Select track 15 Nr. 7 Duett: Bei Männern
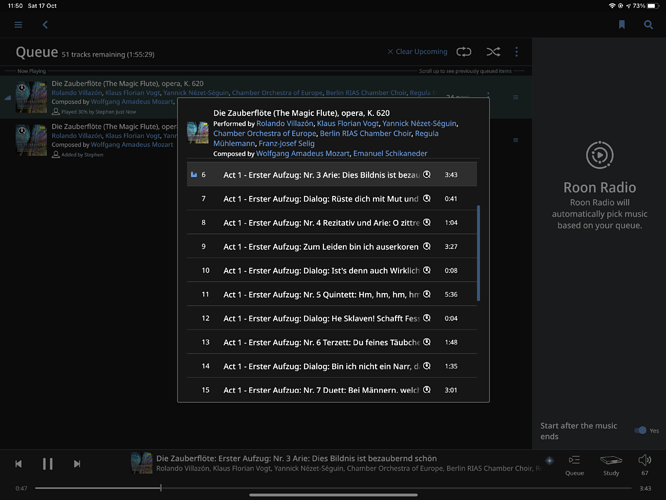666x500 pixels. (332, 390)
